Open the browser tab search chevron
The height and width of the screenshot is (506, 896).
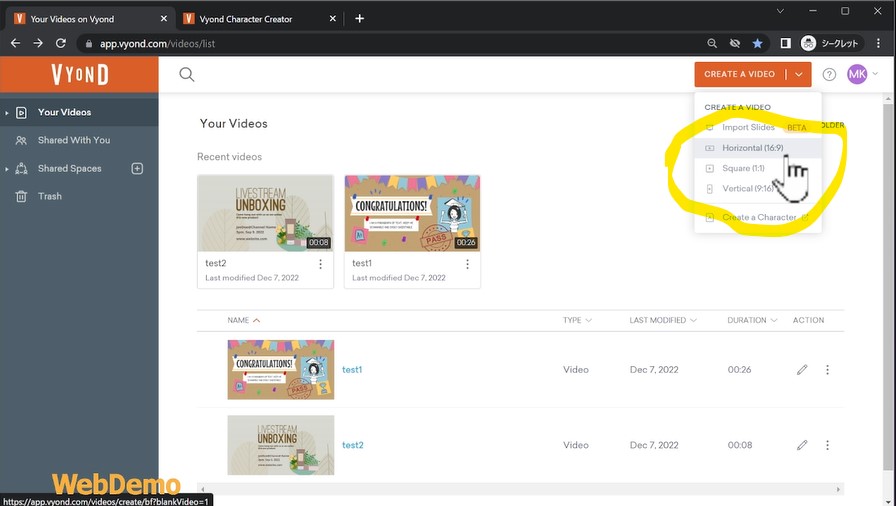pyautogui.click(x=780, y=11)
